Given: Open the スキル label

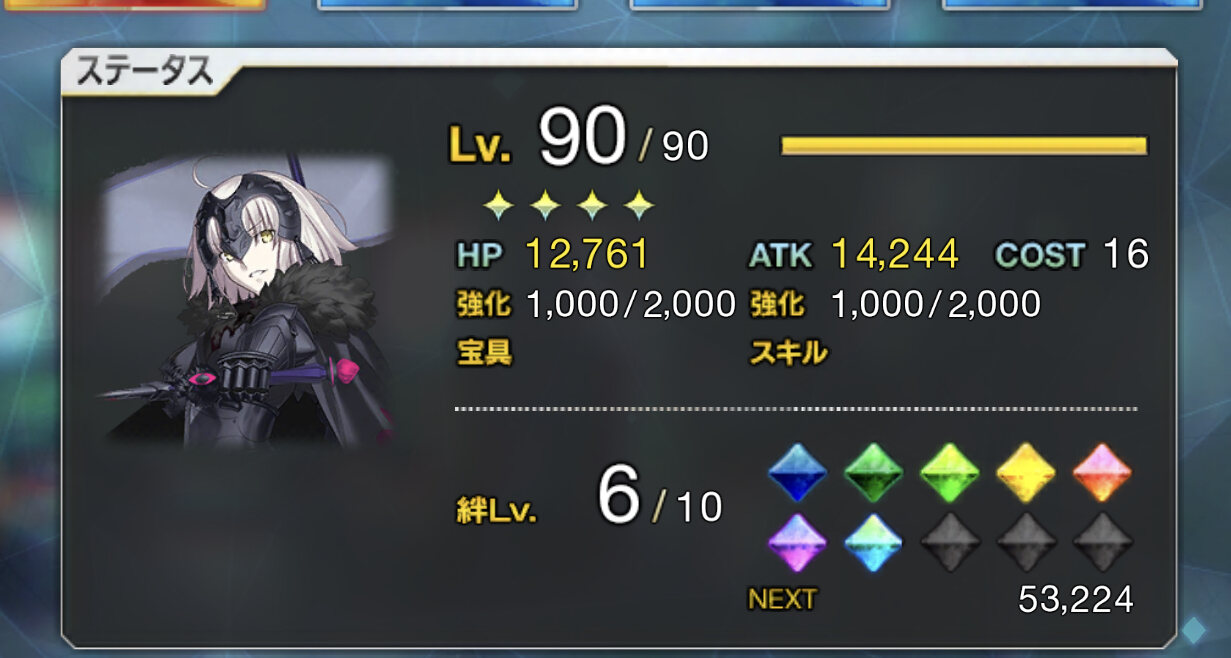Looking at the screenshot, I should pos(789,352).
